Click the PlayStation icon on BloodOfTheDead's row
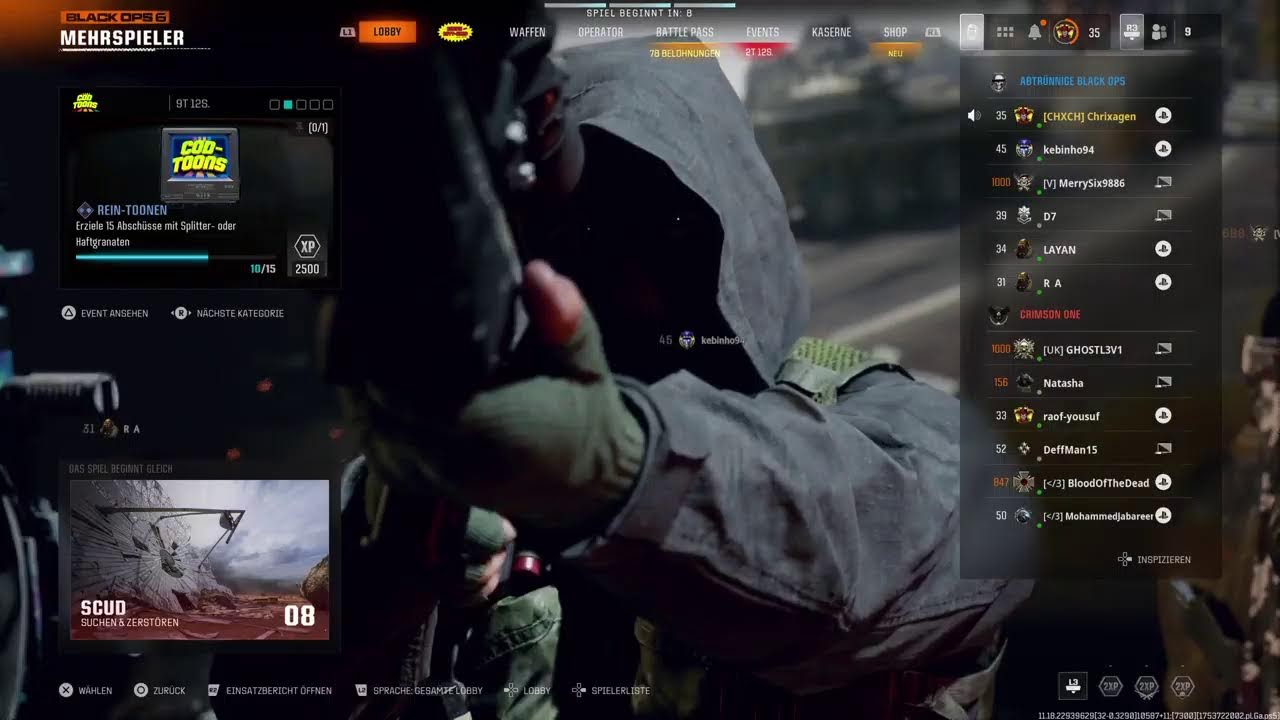 pos(1163,482)
